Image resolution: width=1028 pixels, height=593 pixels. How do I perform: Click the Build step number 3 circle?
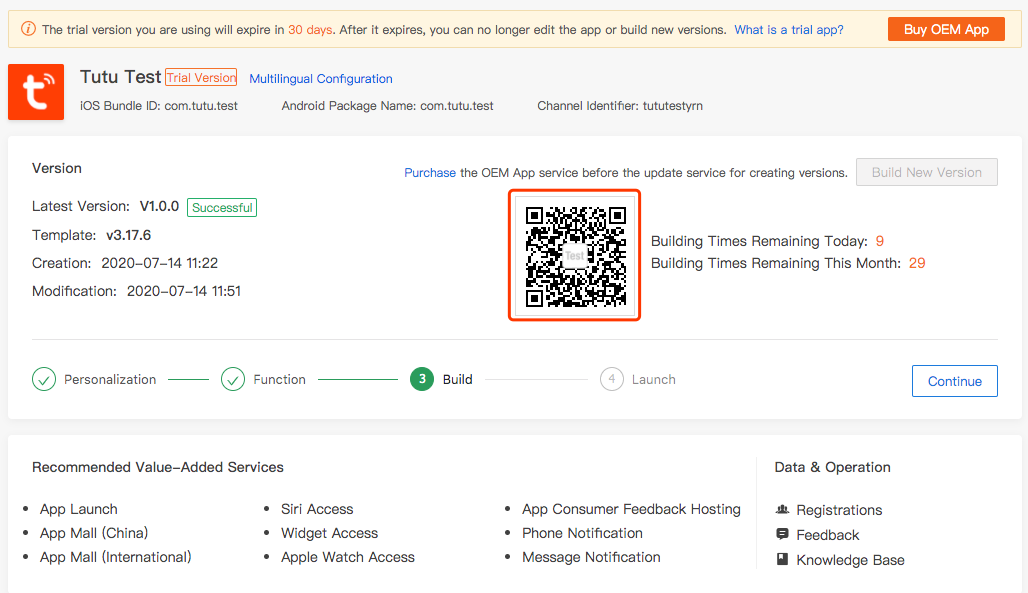click(x=422, y=379)
